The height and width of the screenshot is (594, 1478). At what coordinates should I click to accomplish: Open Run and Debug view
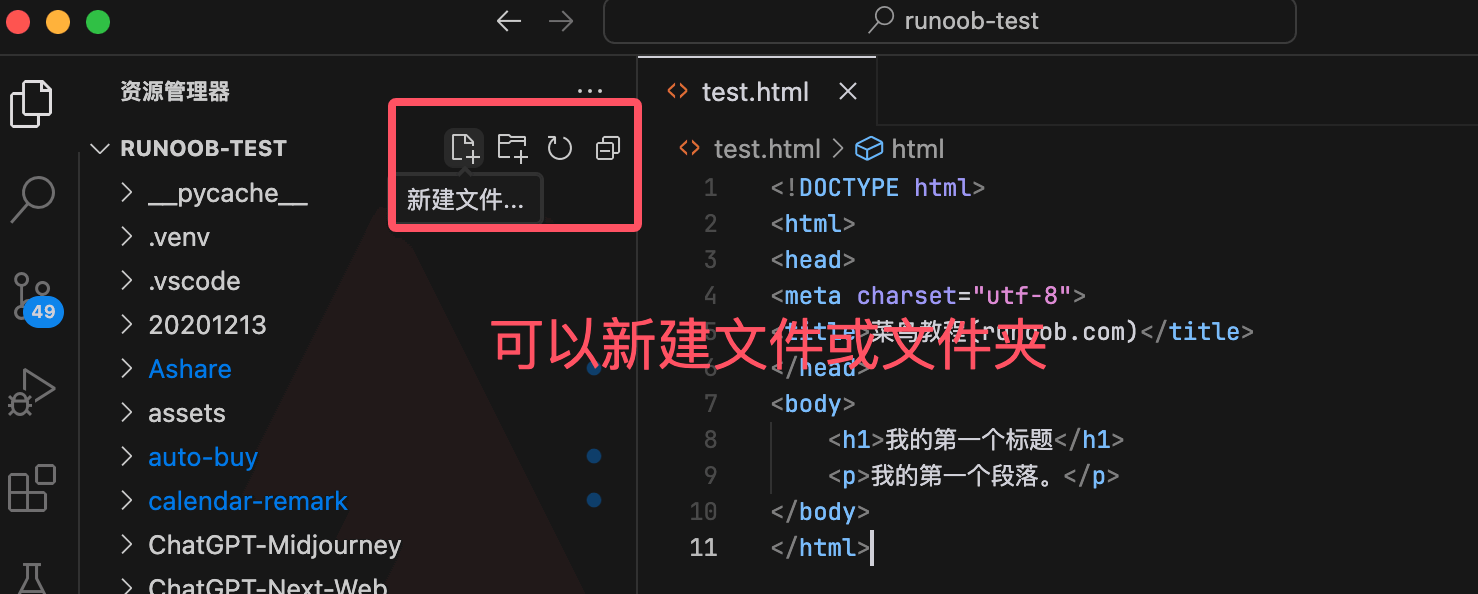(31, 393)
